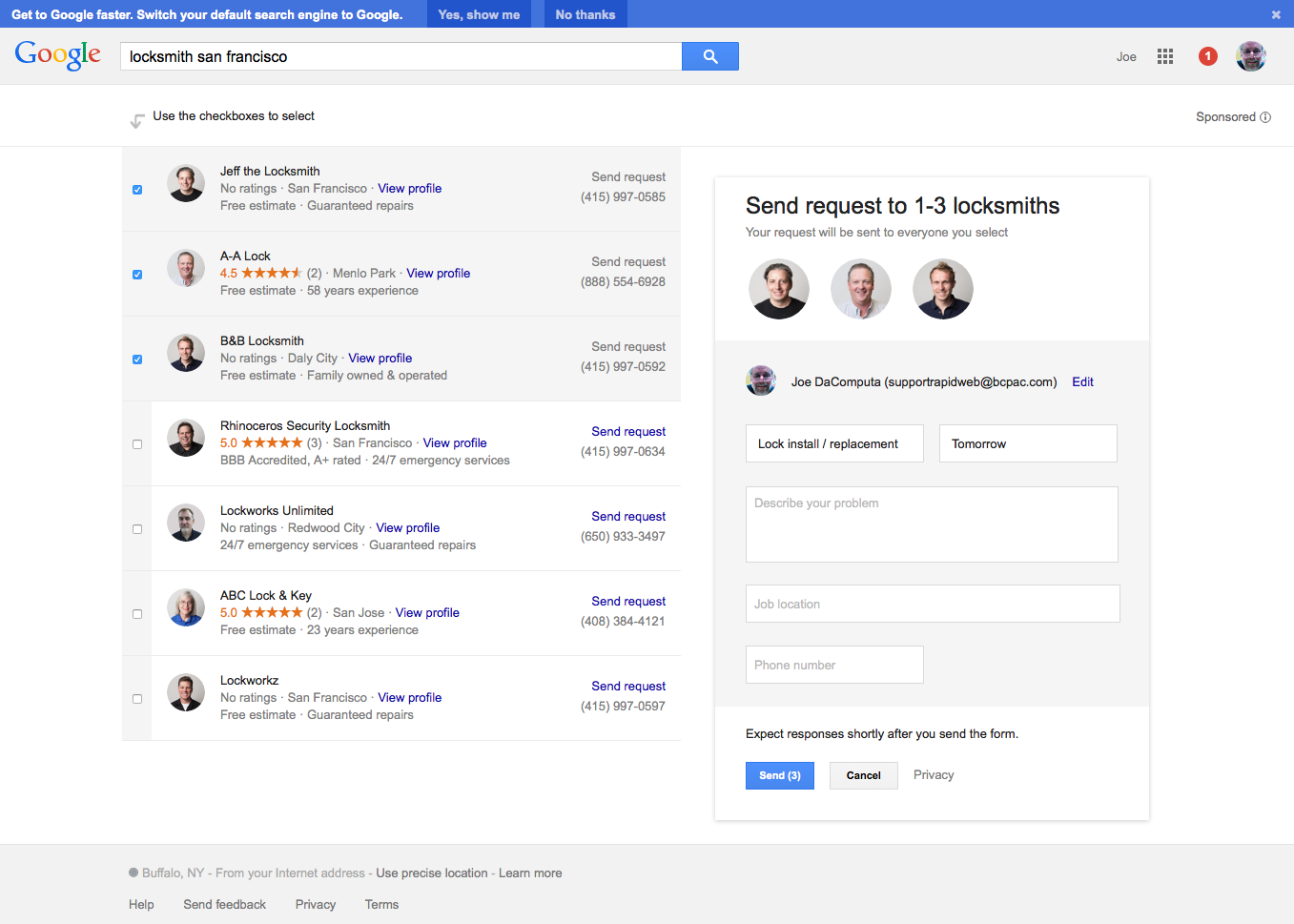
Task: Click Rhinoceros Security Locksmith name
Action: (305, 425)
